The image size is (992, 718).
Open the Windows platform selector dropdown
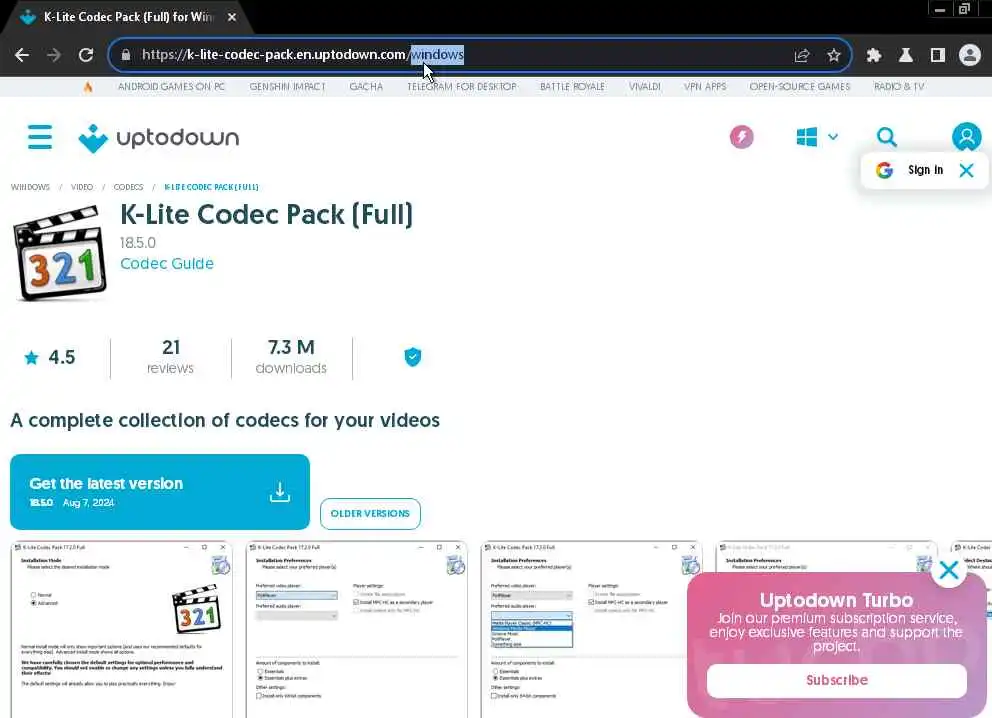(817, 137)
